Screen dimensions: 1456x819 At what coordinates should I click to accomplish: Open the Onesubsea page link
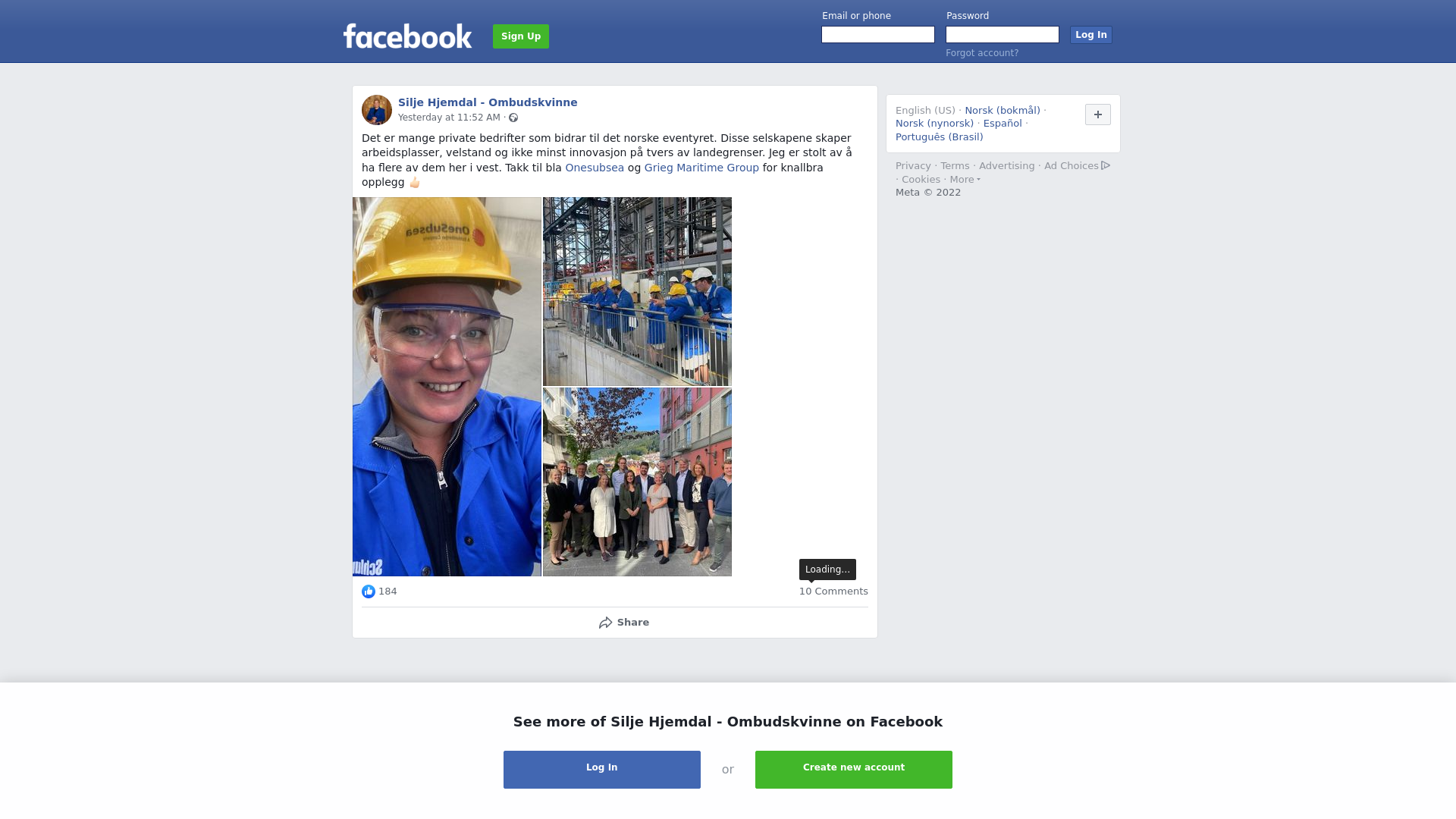tap(595, 168)
